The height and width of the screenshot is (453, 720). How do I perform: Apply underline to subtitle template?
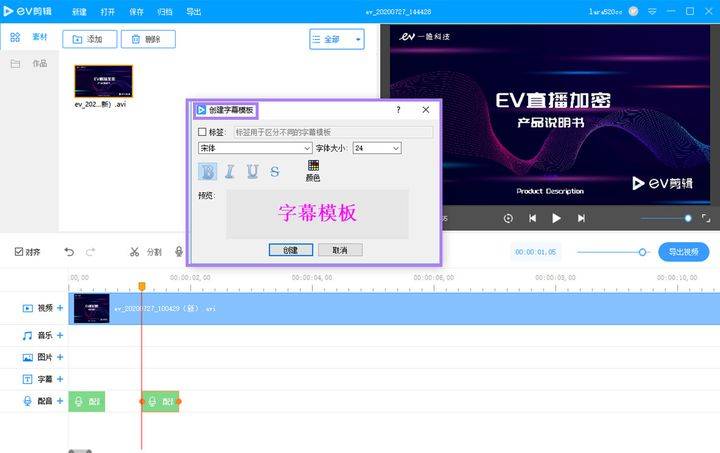pos(253,171)
